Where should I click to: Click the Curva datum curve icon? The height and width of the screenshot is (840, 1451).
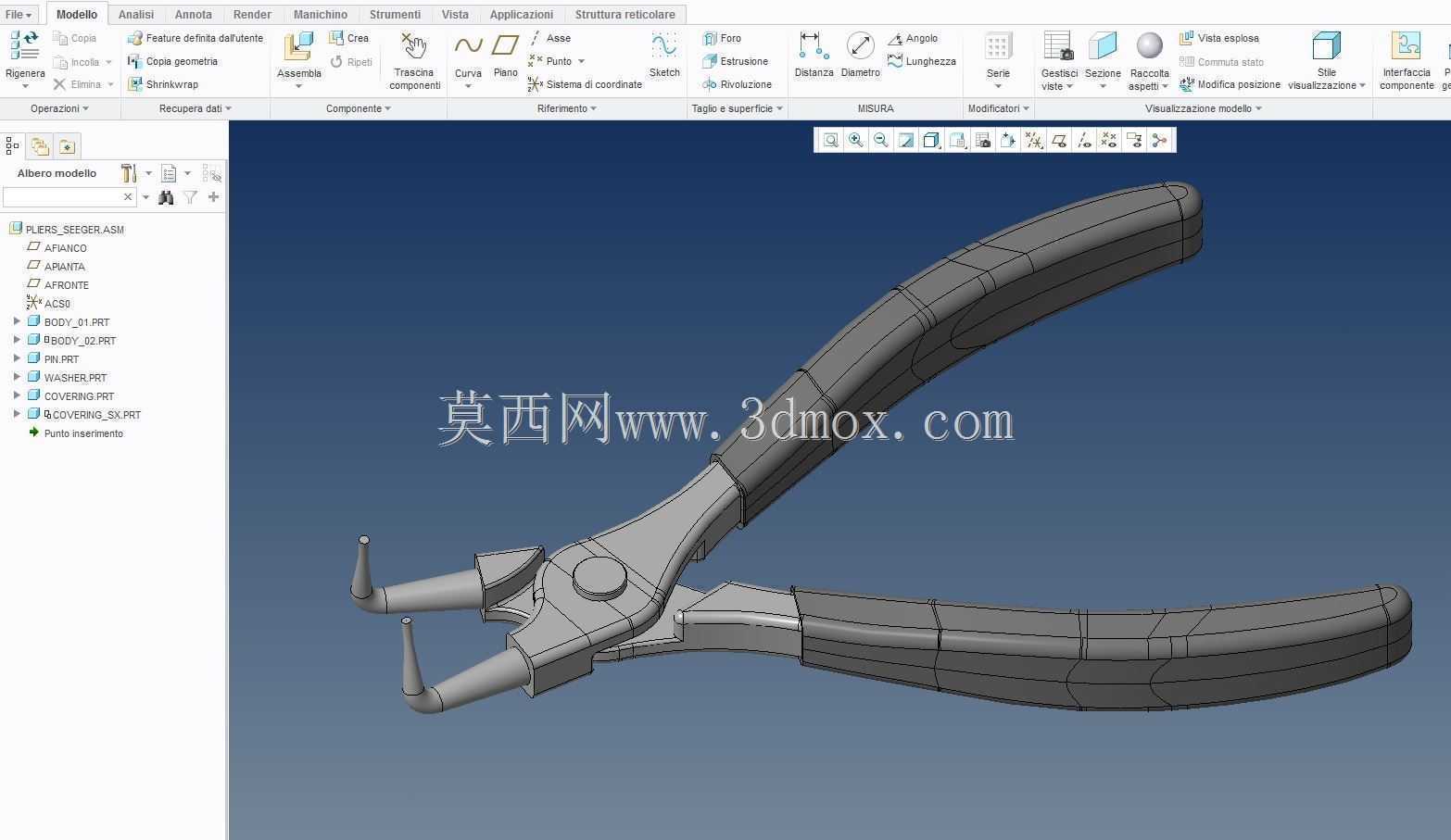point(468,45)
